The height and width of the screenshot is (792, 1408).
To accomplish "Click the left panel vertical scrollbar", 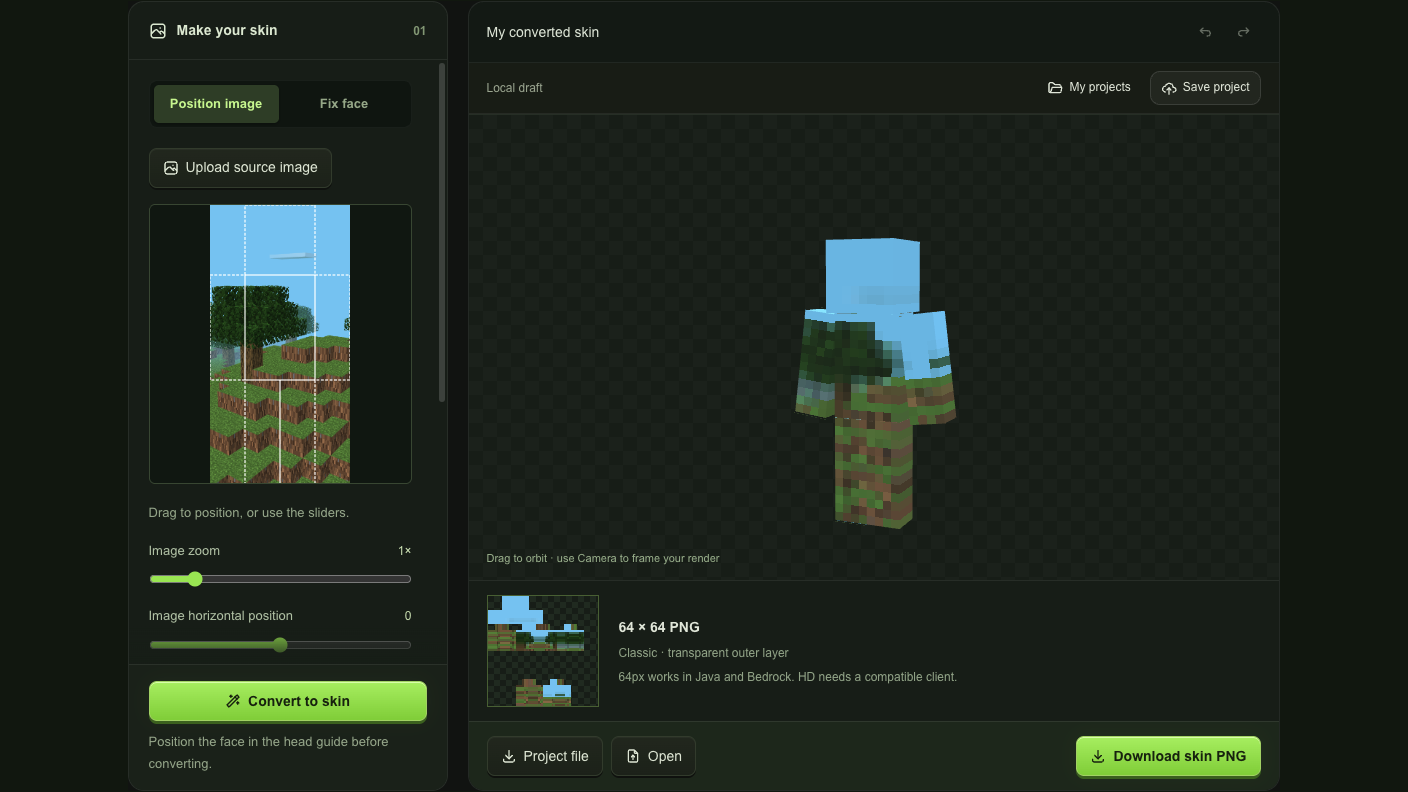I will pos(442,232).
